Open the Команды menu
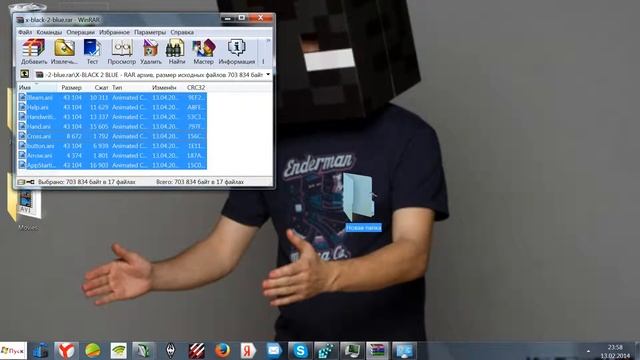Screen dimensions: 640x360 pyautogui.click(x=49, y=32)
